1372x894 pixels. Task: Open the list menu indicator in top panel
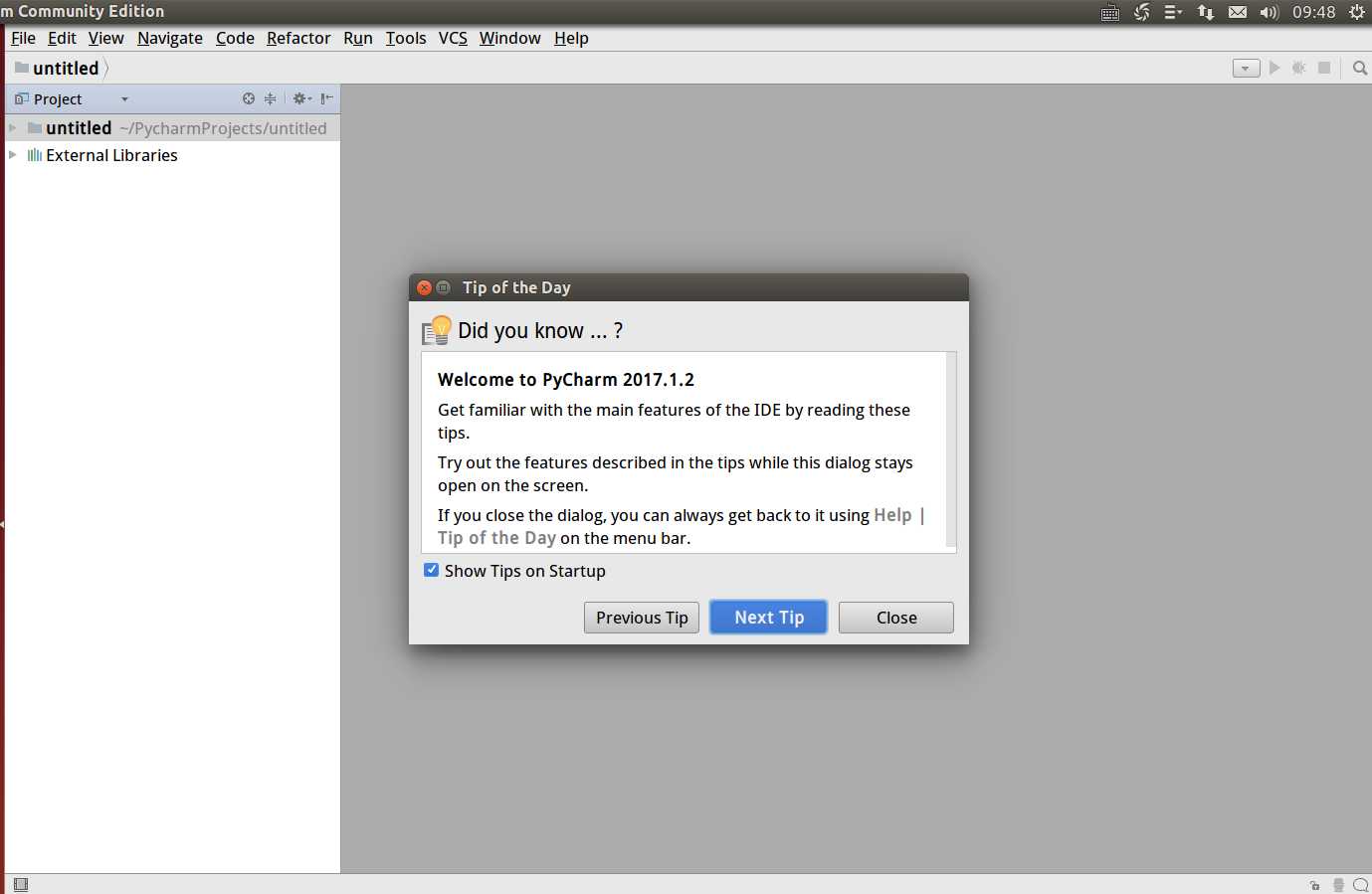point(1173,12)
